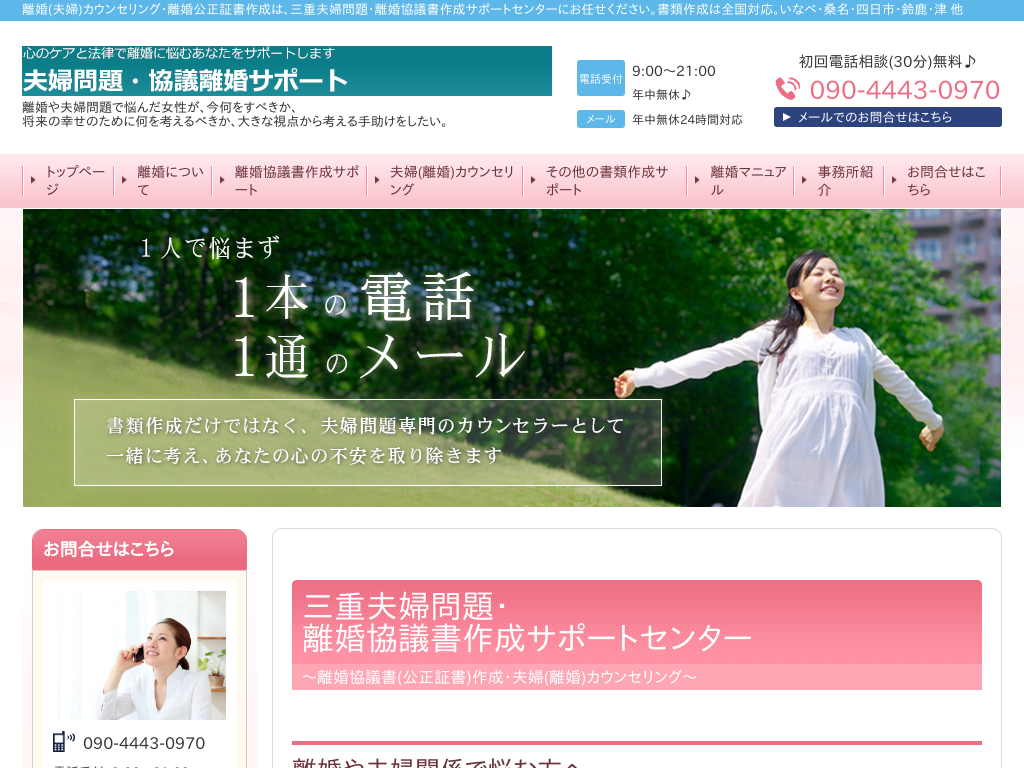The height and width of the screenshot is (768, 1024).
Task: Open the トップページ menu item
Action: point(69,180)
